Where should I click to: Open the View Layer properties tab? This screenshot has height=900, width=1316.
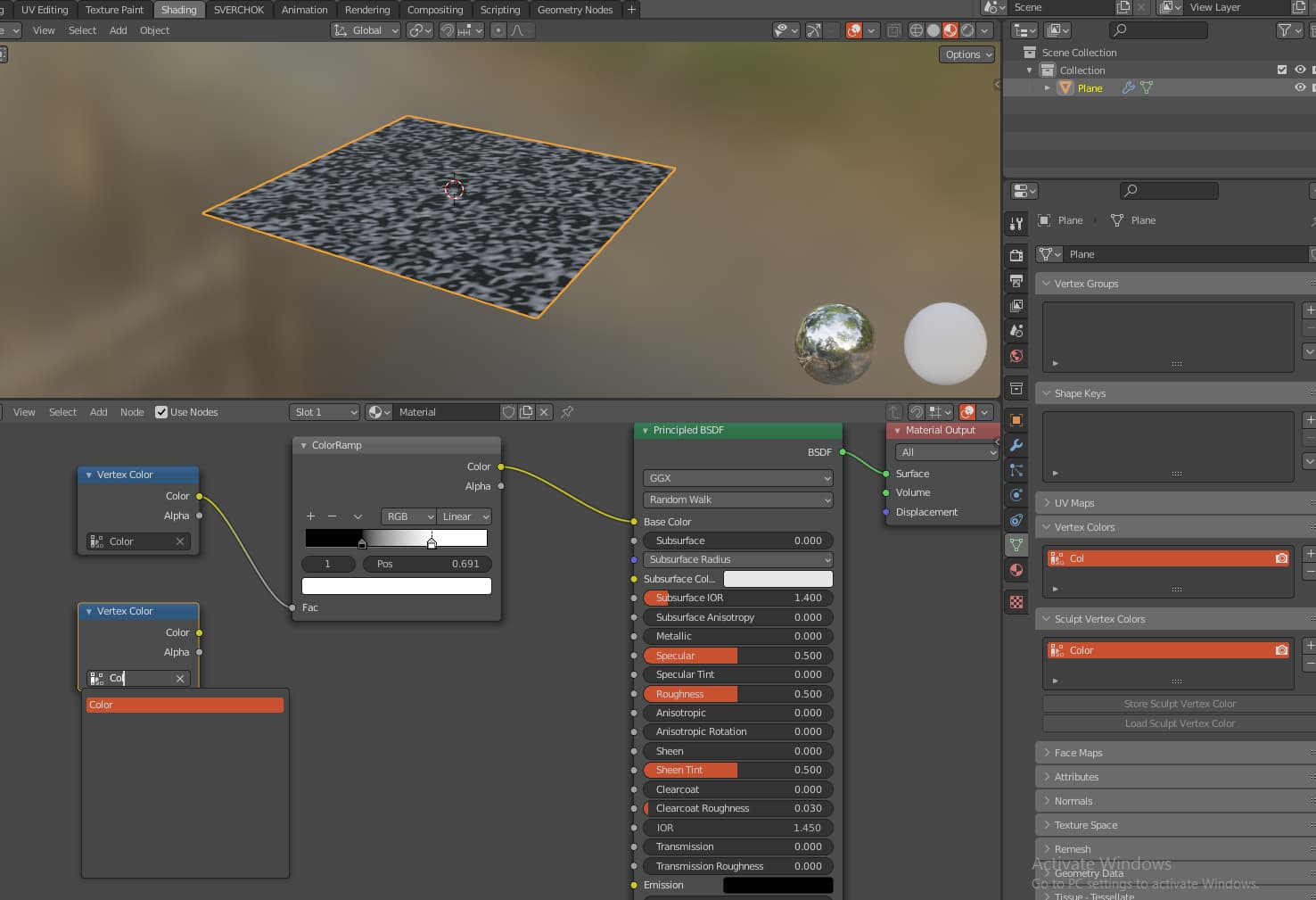pyautogui.click(x=1016, y=306)
